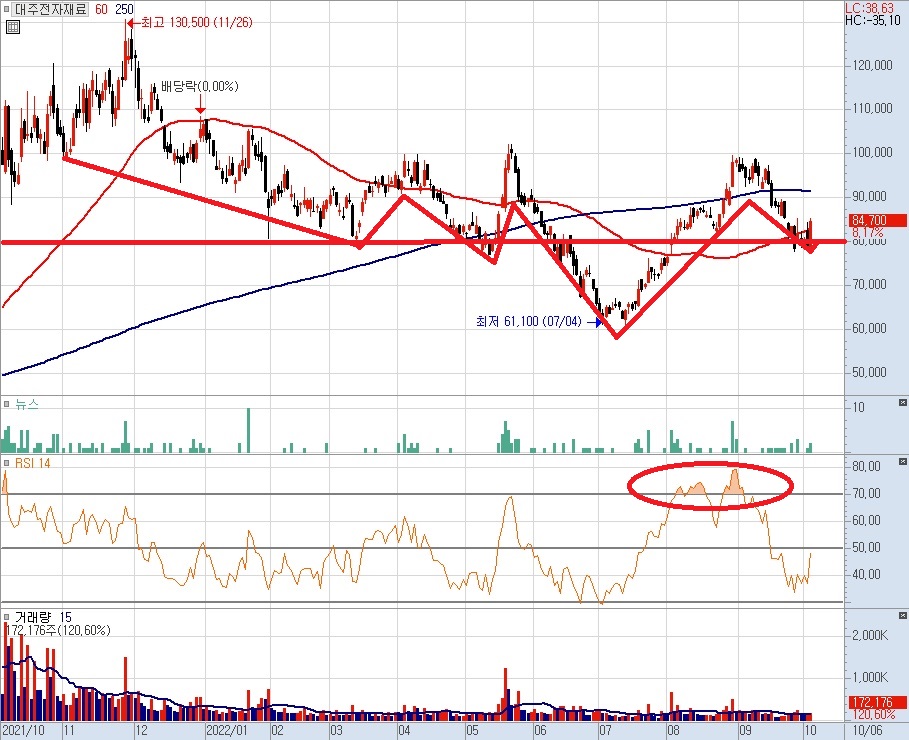Click the 110,000 price axis label
The height and width of the screenshot is (740, 909).
pyautogui.click(x=872, y=108)
